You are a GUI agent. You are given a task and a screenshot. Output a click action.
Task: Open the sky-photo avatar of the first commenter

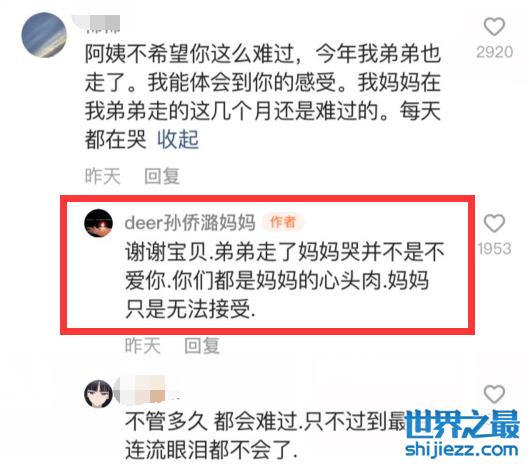(44, 35)
